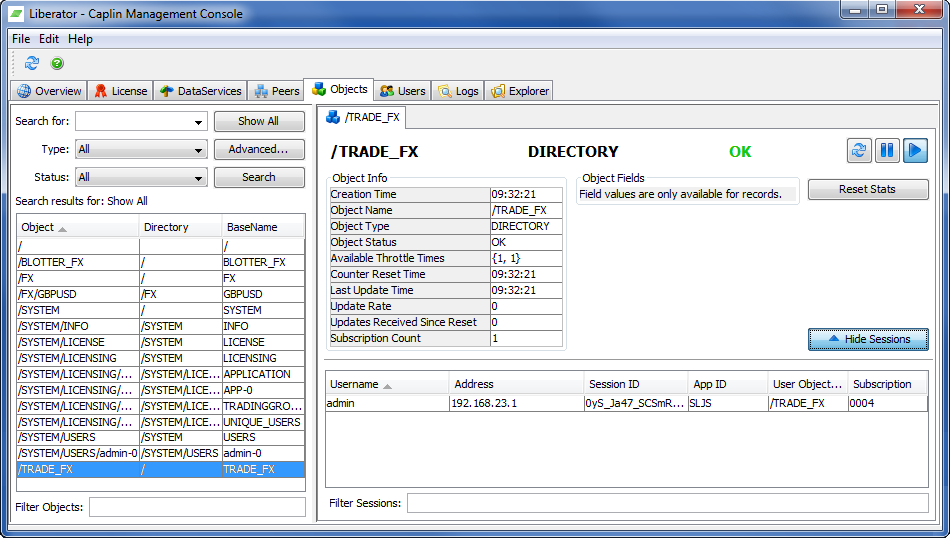Click the Available Throttle Times value
951x538 pixels.
coord(526,258)
